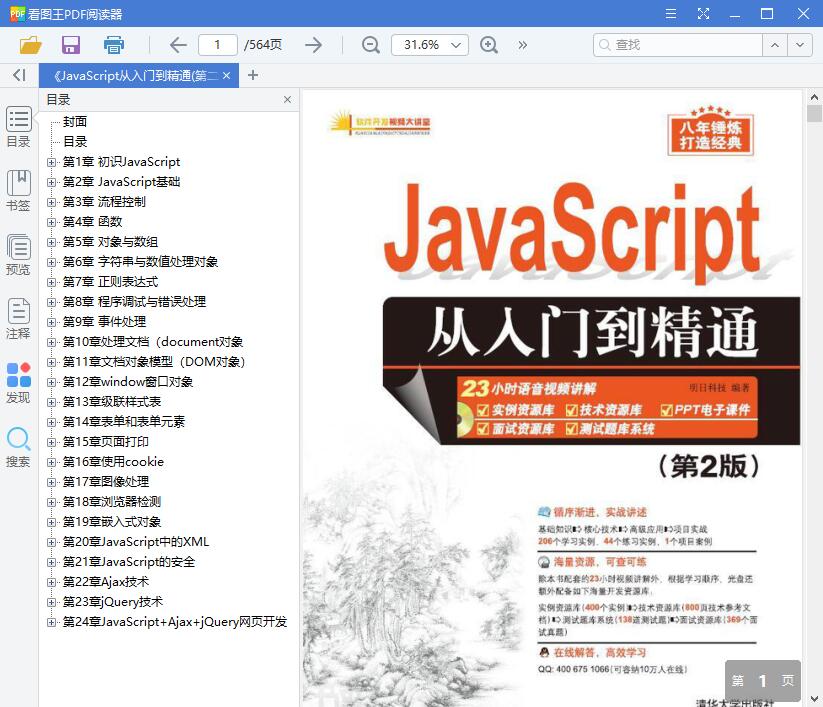Expand 第2章 JavaScript基础 node

[x=51, y=182]
